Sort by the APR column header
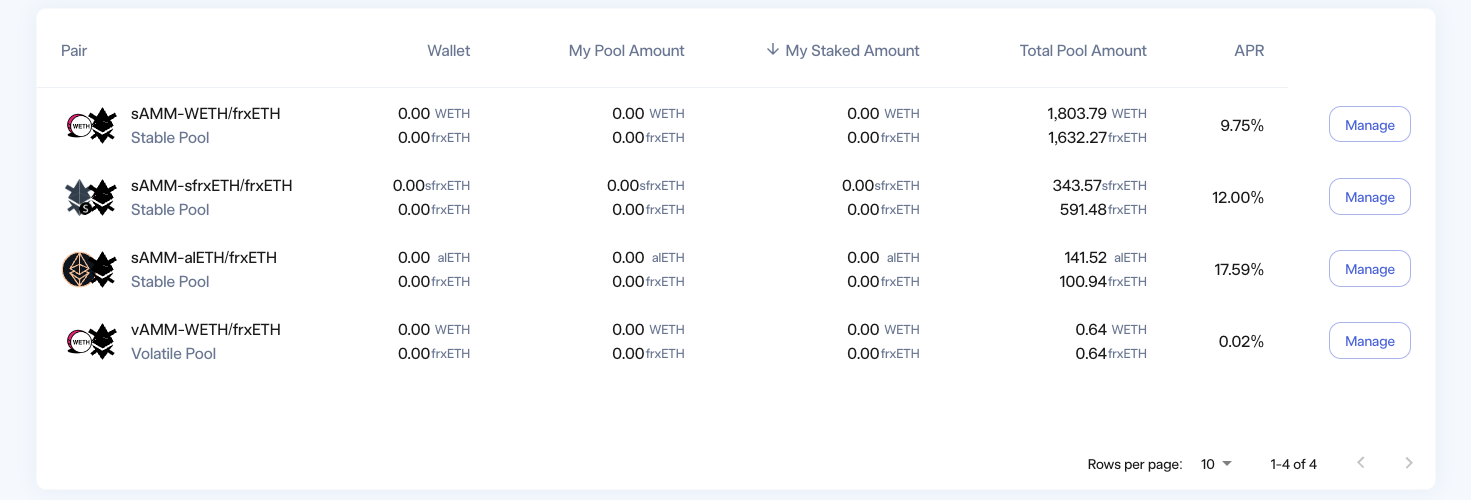 click(1249, 50)
